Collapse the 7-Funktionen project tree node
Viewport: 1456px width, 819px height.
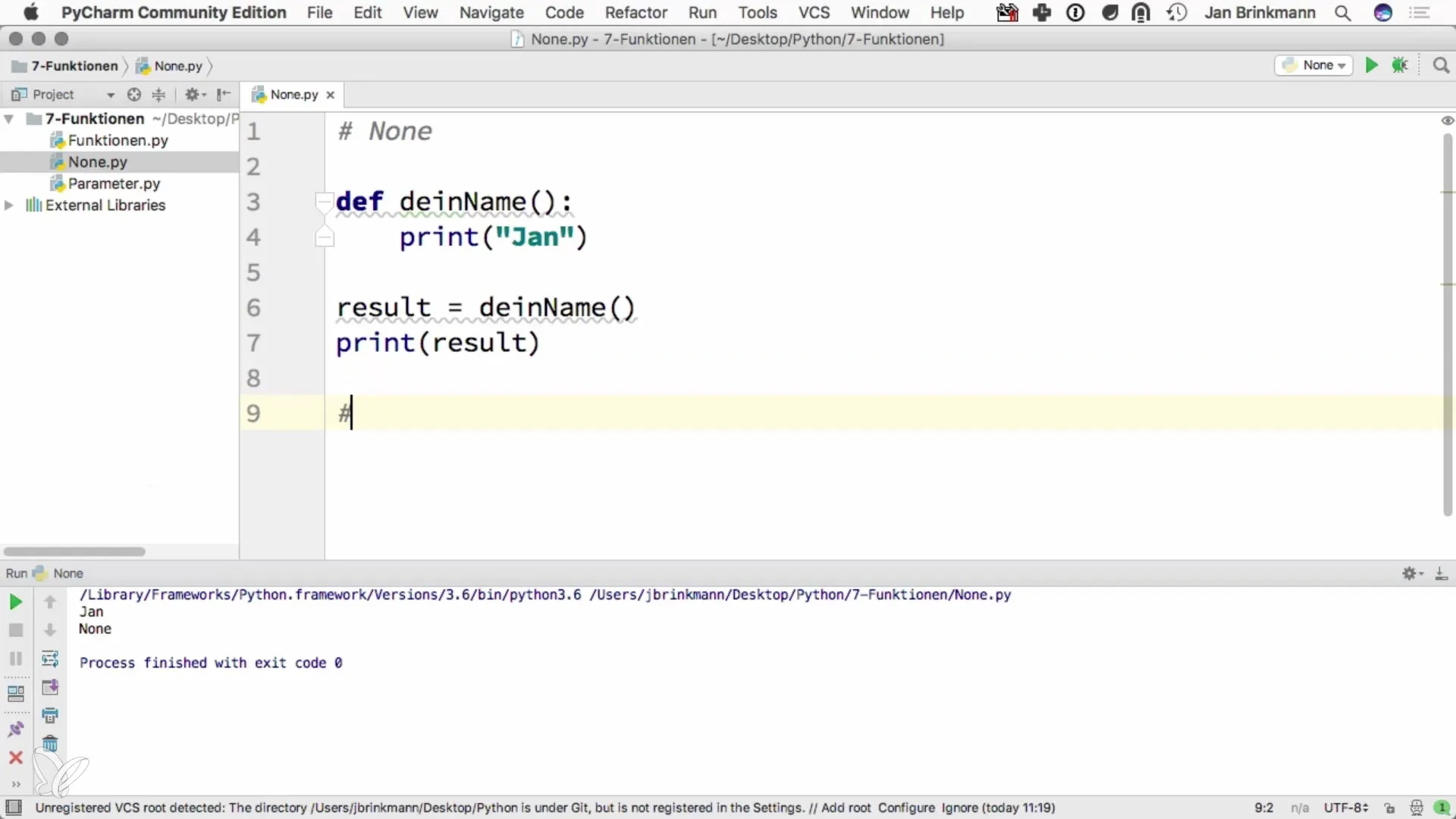pyautogui.click(x=9, y=119)
